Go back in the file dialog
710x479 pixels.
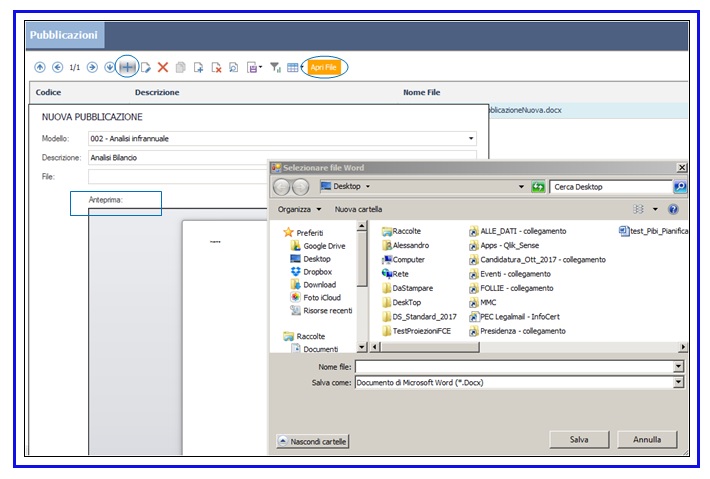(x=282, y=187)
